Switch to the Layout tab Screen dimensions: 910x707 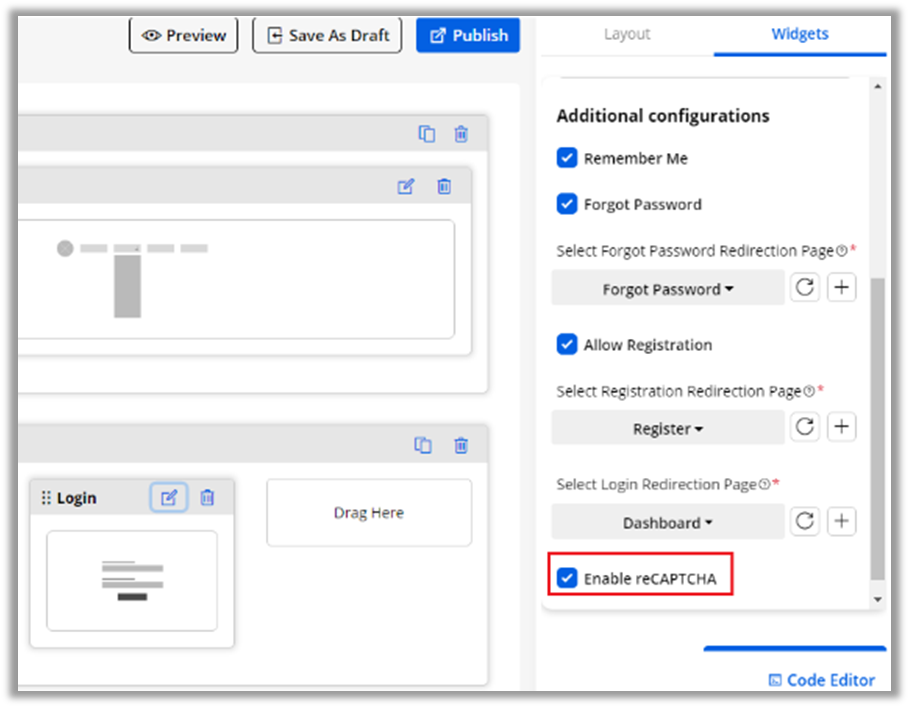pyautogui.click(x=627, y=34)
